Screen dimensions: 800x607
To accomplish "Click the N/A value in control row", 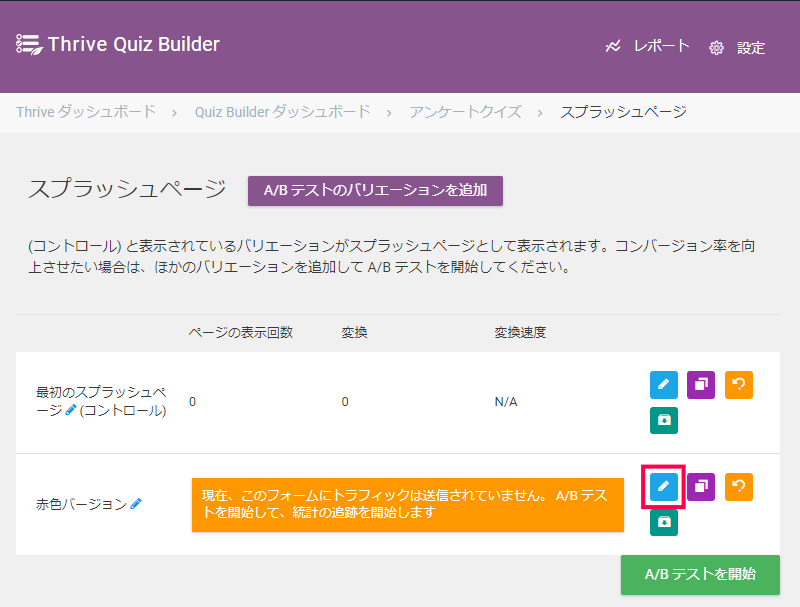I will (x=506, y=402).
